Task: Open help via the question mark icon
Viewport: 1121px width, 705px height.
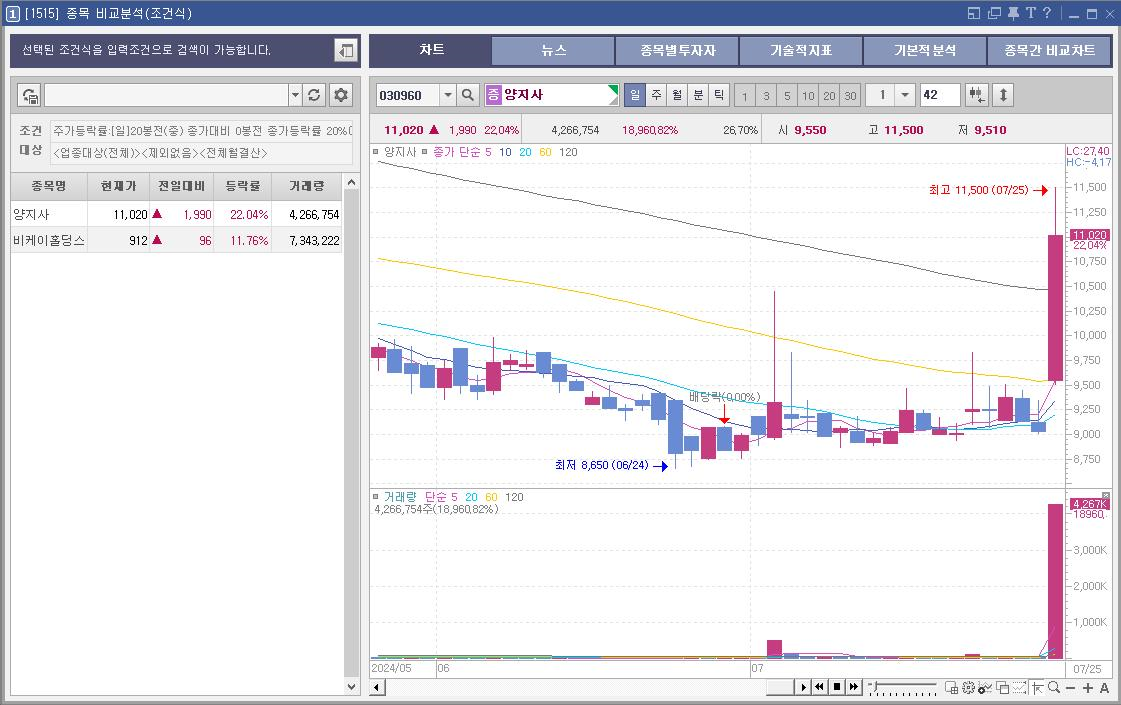Action: (1047, 13)
